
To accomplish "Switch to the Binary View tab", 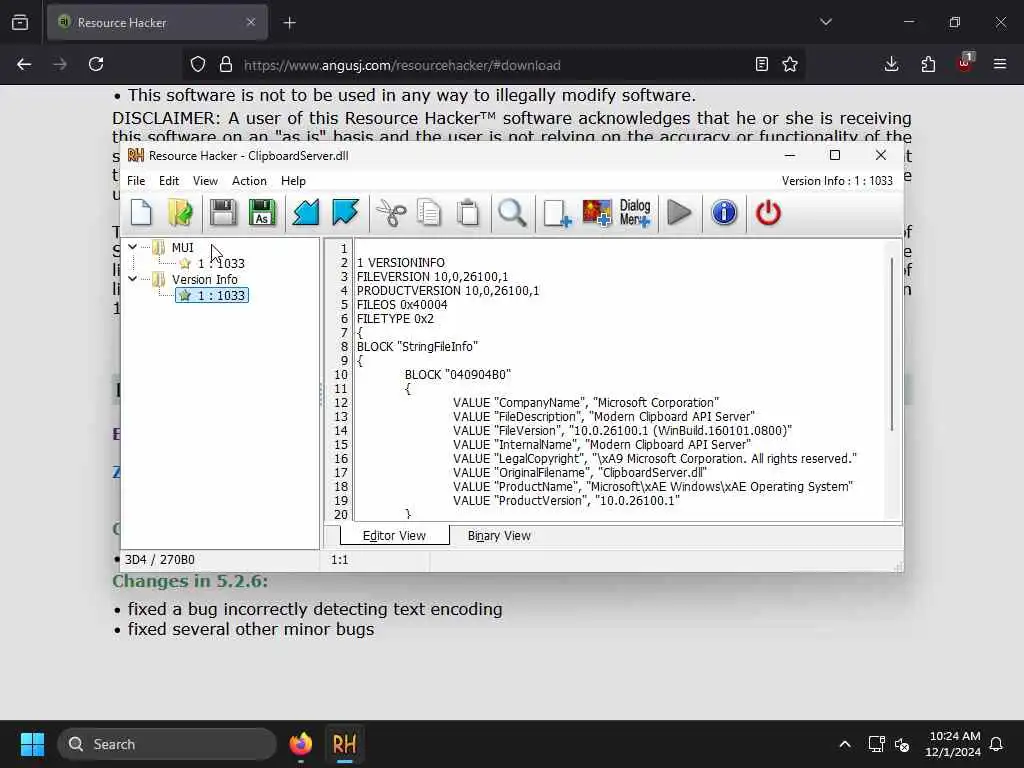I will click(x=499, y=536).
